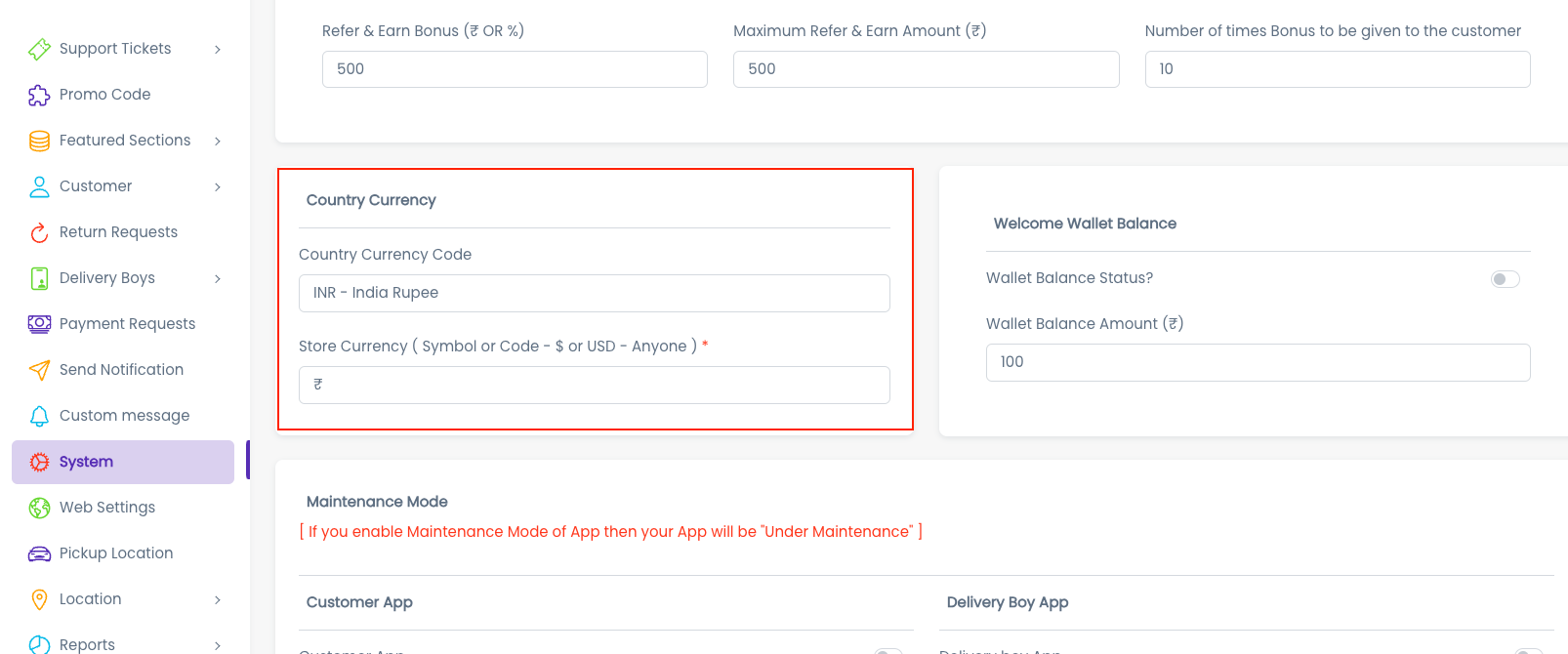Expand the Location submenu chevron

coord(218,599)
